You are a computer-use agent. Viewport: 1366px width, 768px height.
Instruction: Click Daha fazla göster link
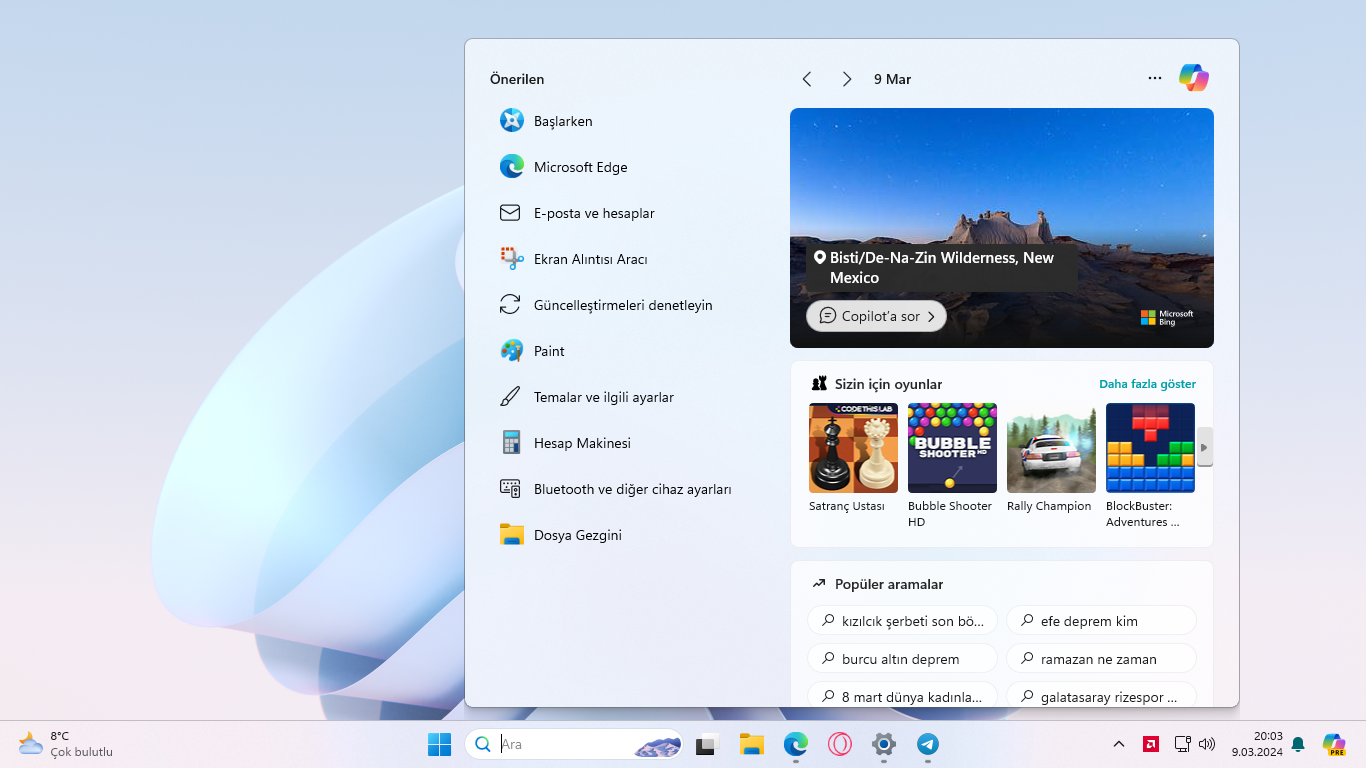[1147, 384]
